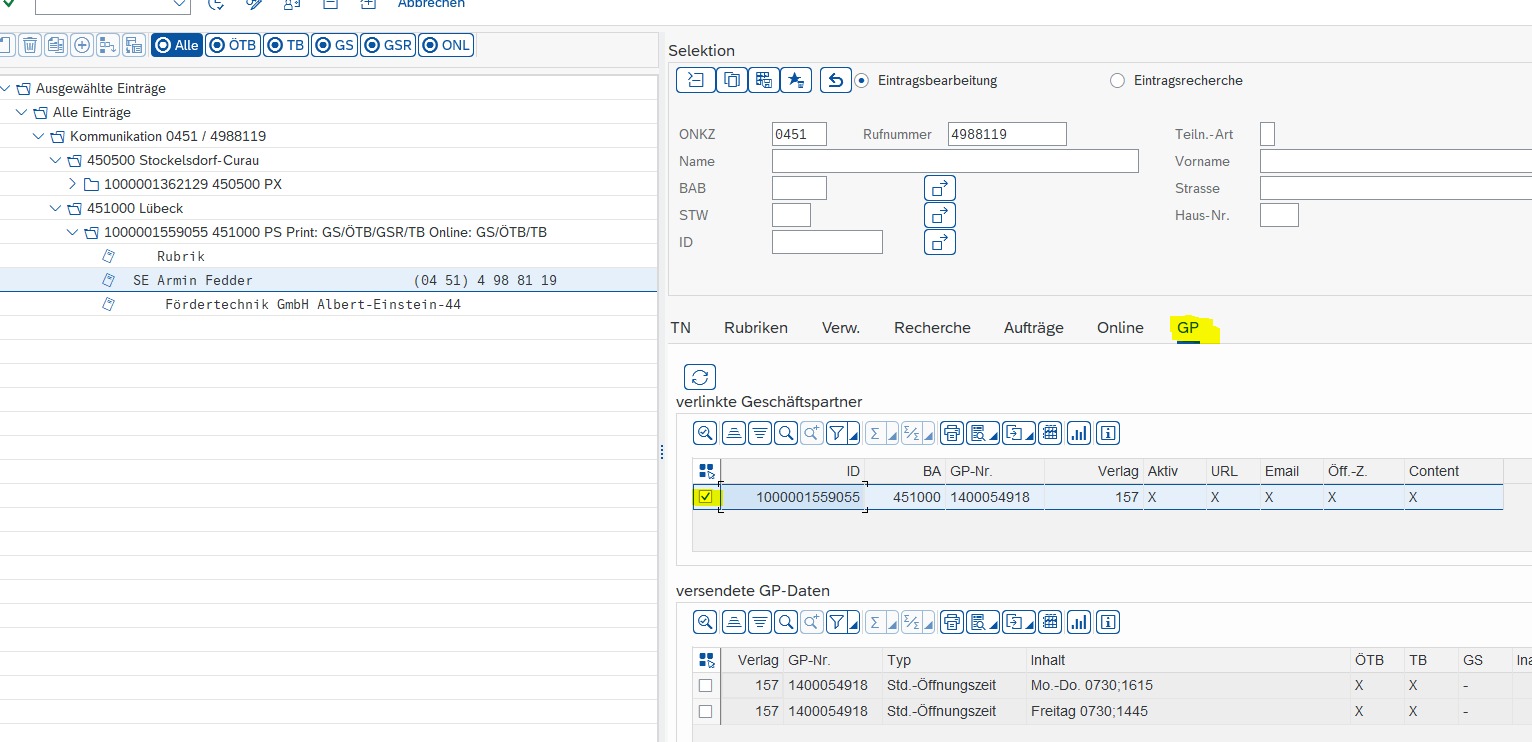Select the GSR filter toggle
The width and height of the screenshot is (1532, 742).
coord(388,45)
